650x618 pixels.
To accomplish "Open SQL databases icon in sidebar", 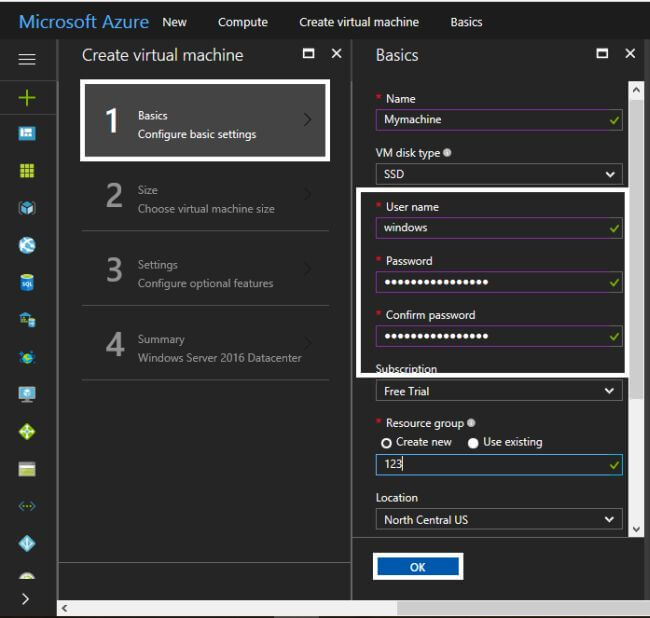I will tap(27, 283).
